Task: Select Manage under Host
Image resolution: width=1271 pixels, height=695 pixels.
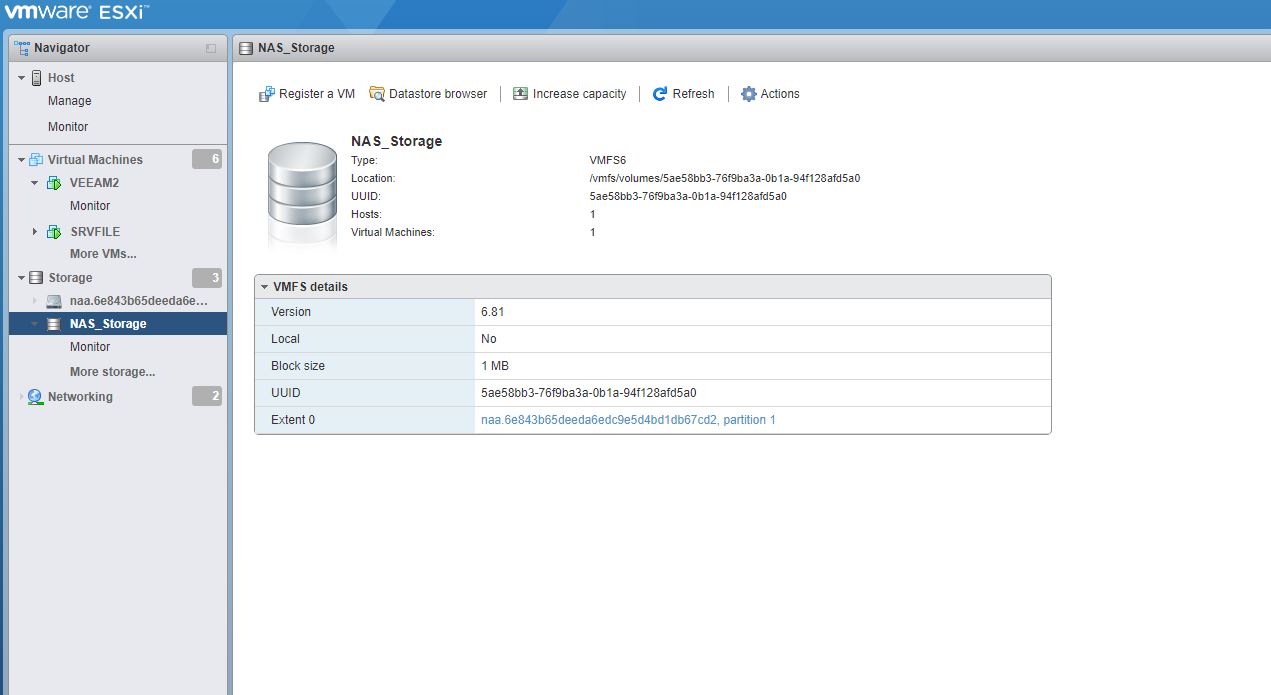Action: [x=69, y=101]
